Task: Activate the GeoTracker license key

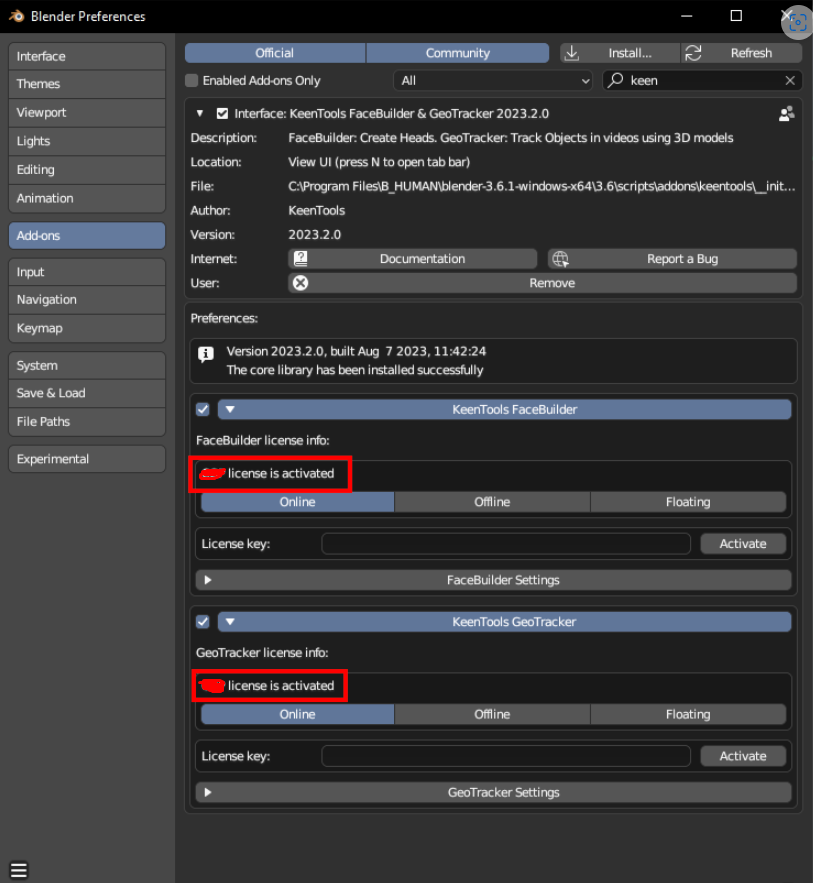Action: [743, 756]
